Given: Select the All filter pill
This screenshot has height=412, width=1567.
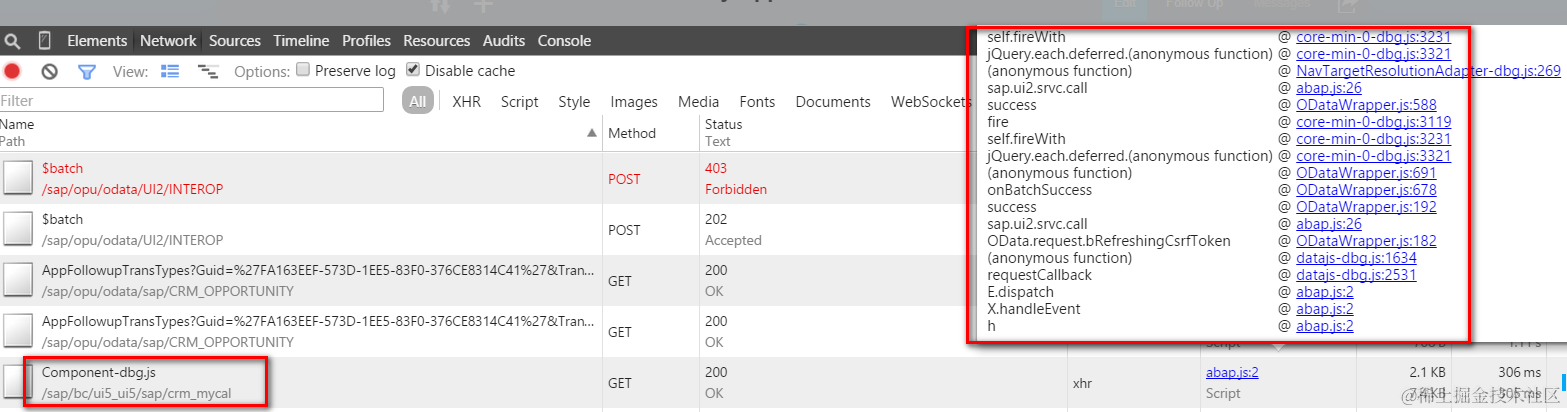Looking at the screenshot, I should pos(418,101).
